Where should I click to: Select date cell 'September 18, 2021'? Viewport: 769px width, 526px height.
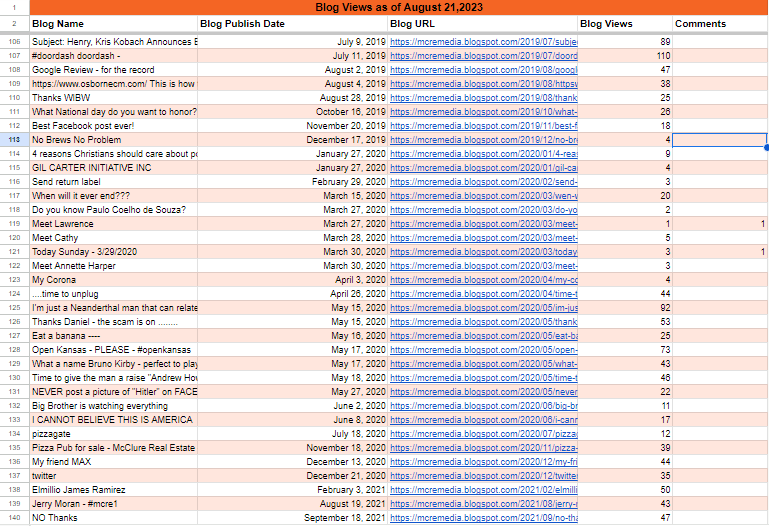tap(292, 518)
